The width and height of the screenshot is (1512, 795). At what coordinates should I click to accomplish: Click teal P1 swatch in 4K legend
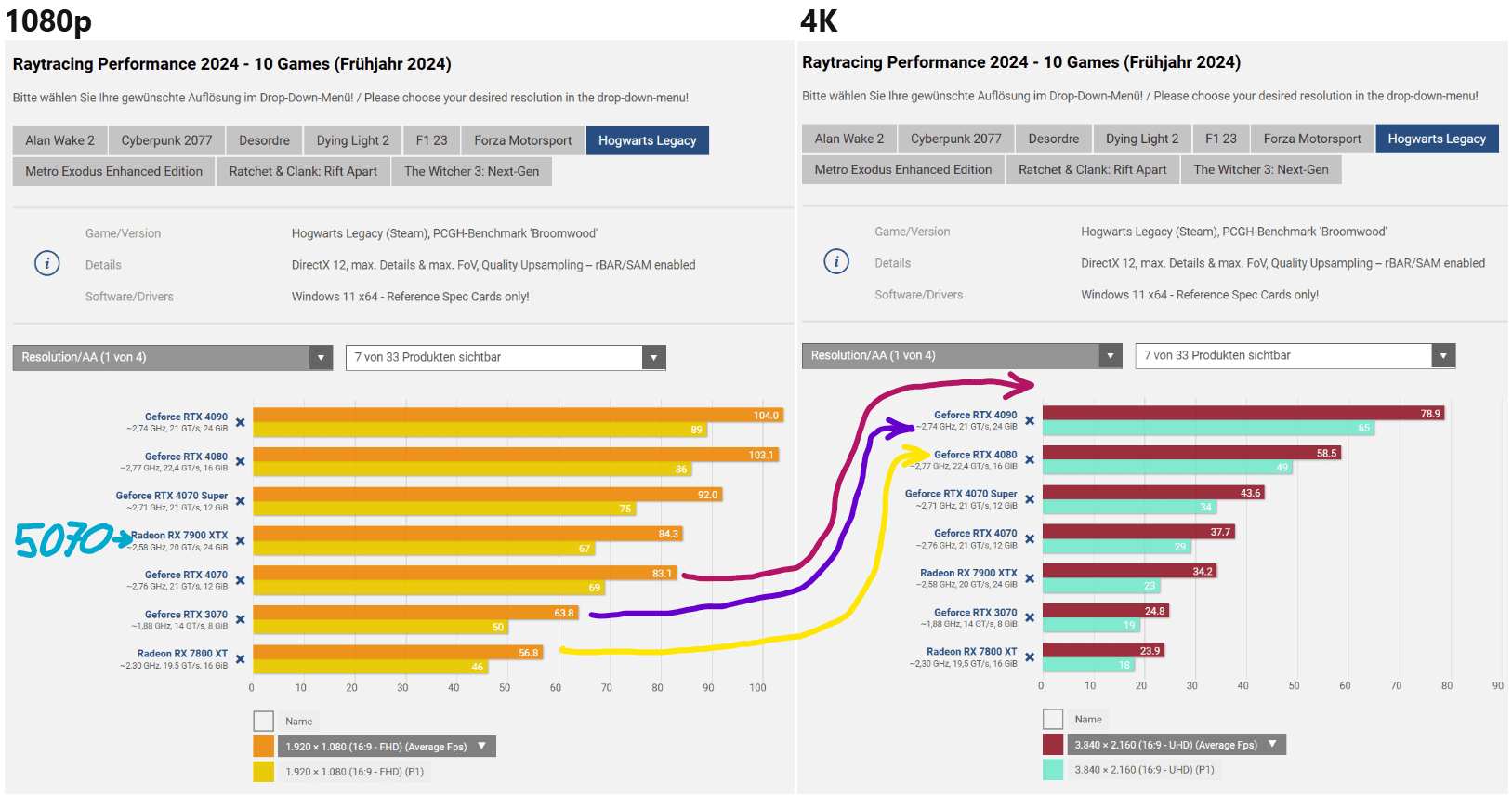[1053, 770]
